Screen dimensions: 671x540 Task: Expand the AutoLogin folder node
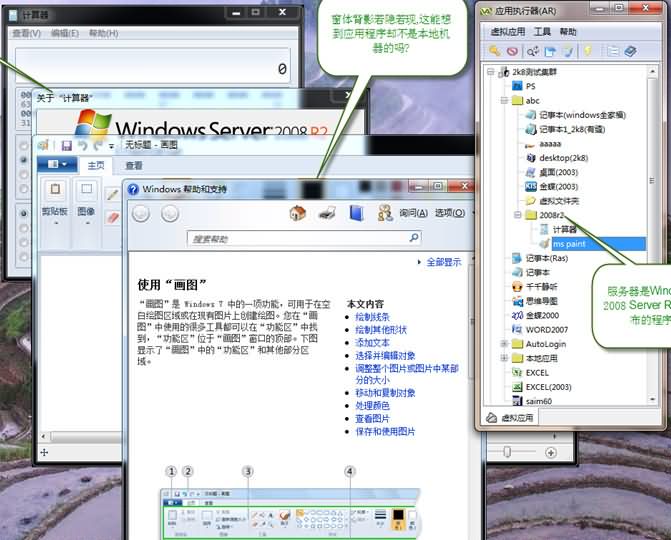[x=505, y=343]
